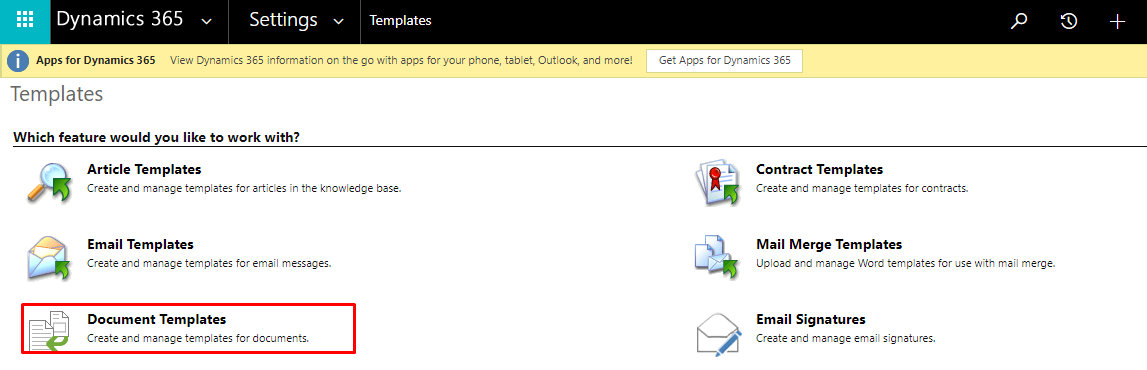Click the Document Templates icon
The image size is (1147, 370).
[48, 331]
